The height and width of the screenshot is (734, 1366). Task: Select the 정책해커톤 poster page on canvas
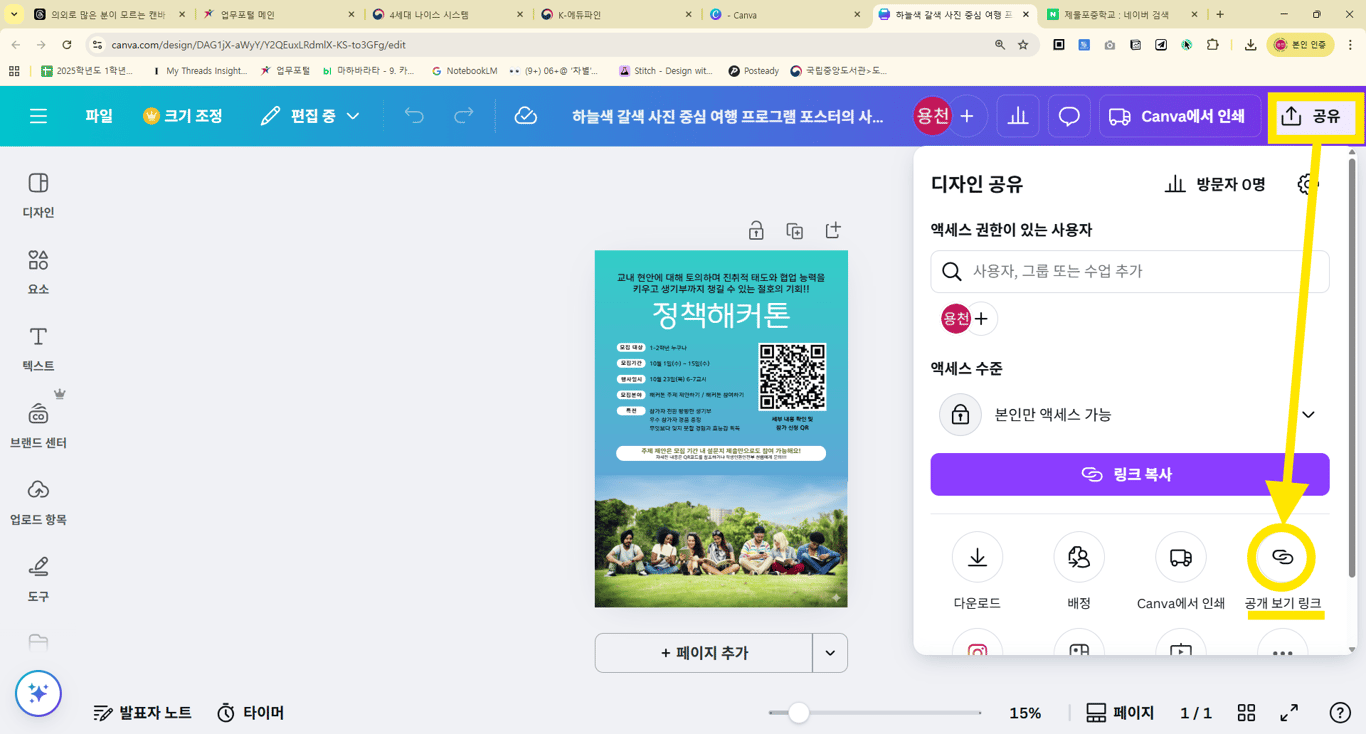click(x=721, y=429)
